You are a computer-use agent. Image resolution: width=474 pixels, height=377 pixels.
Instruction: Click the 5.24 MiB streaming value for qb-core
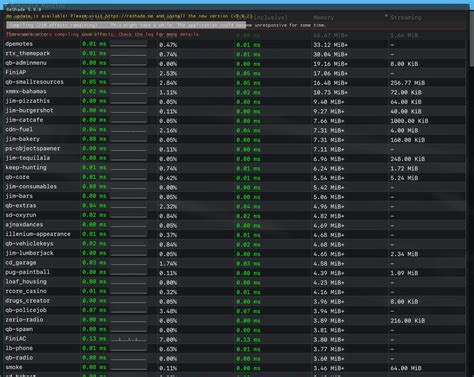tap(404, 178)
